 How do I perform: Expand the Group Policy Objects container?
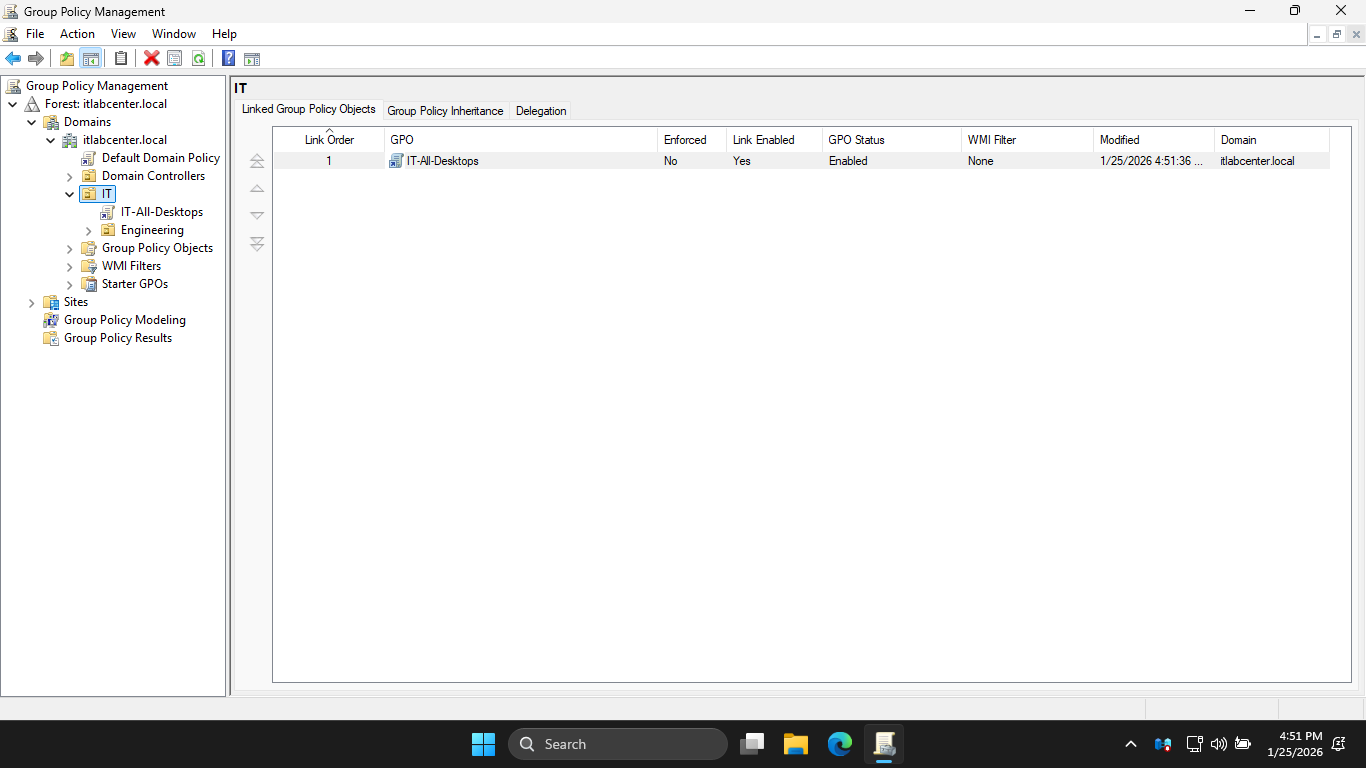(70, 248)
